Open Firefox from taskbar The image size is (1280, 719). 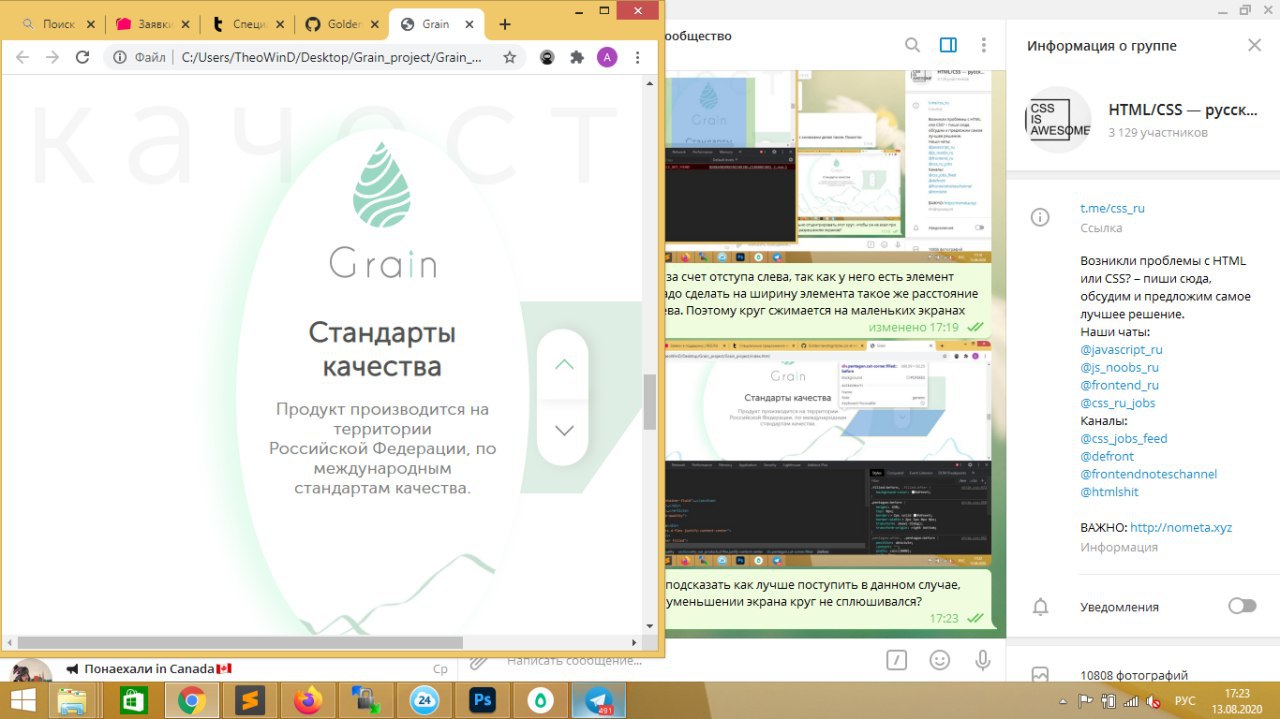pos(308,700)
